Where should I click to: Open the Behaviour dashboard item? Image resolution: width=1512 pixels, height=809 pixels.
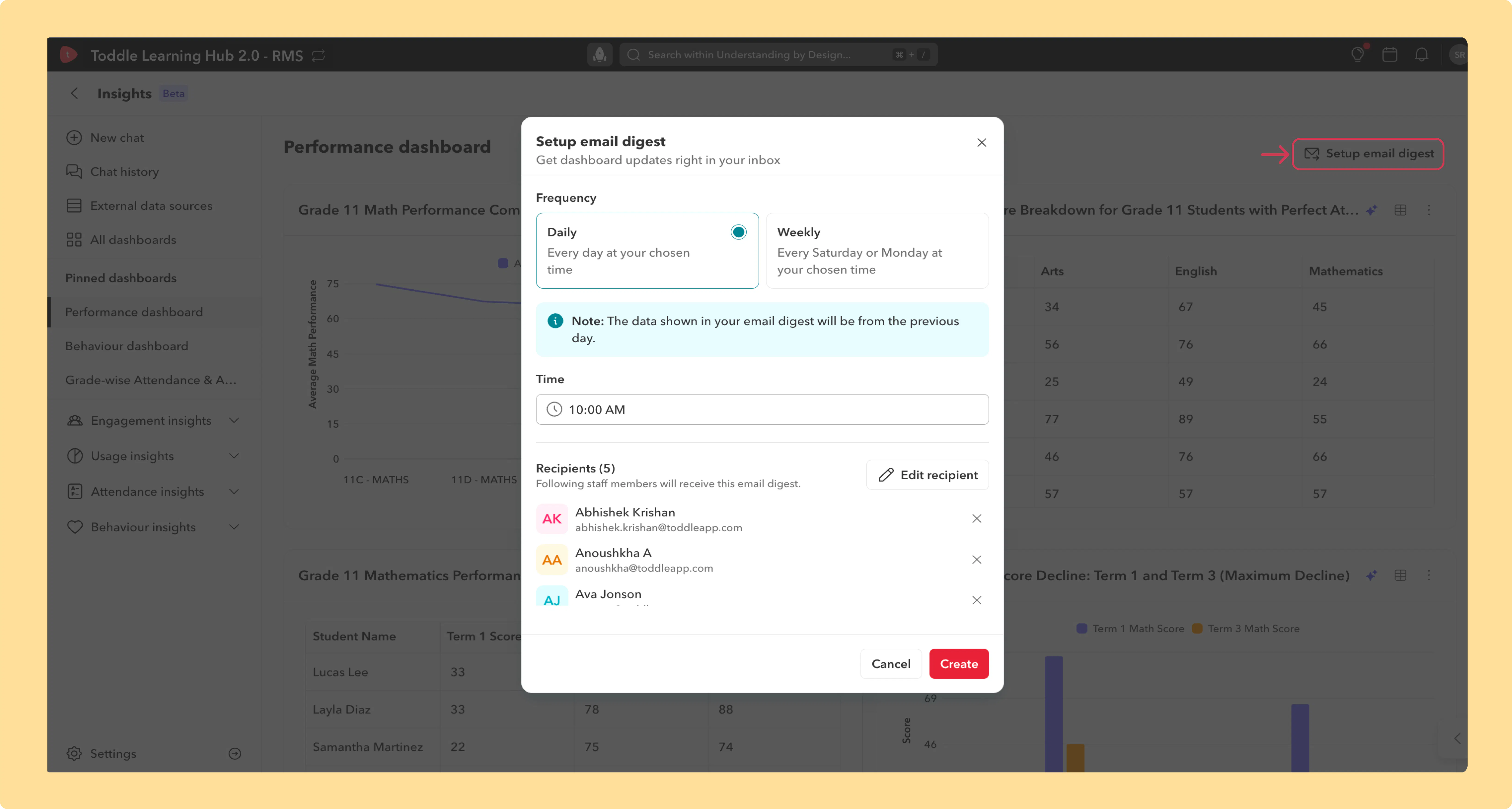127,346
